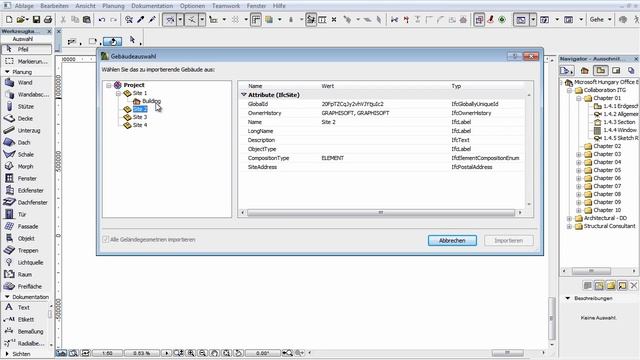Click the new document icon
The image size is (640, 360).
point(9,20)
